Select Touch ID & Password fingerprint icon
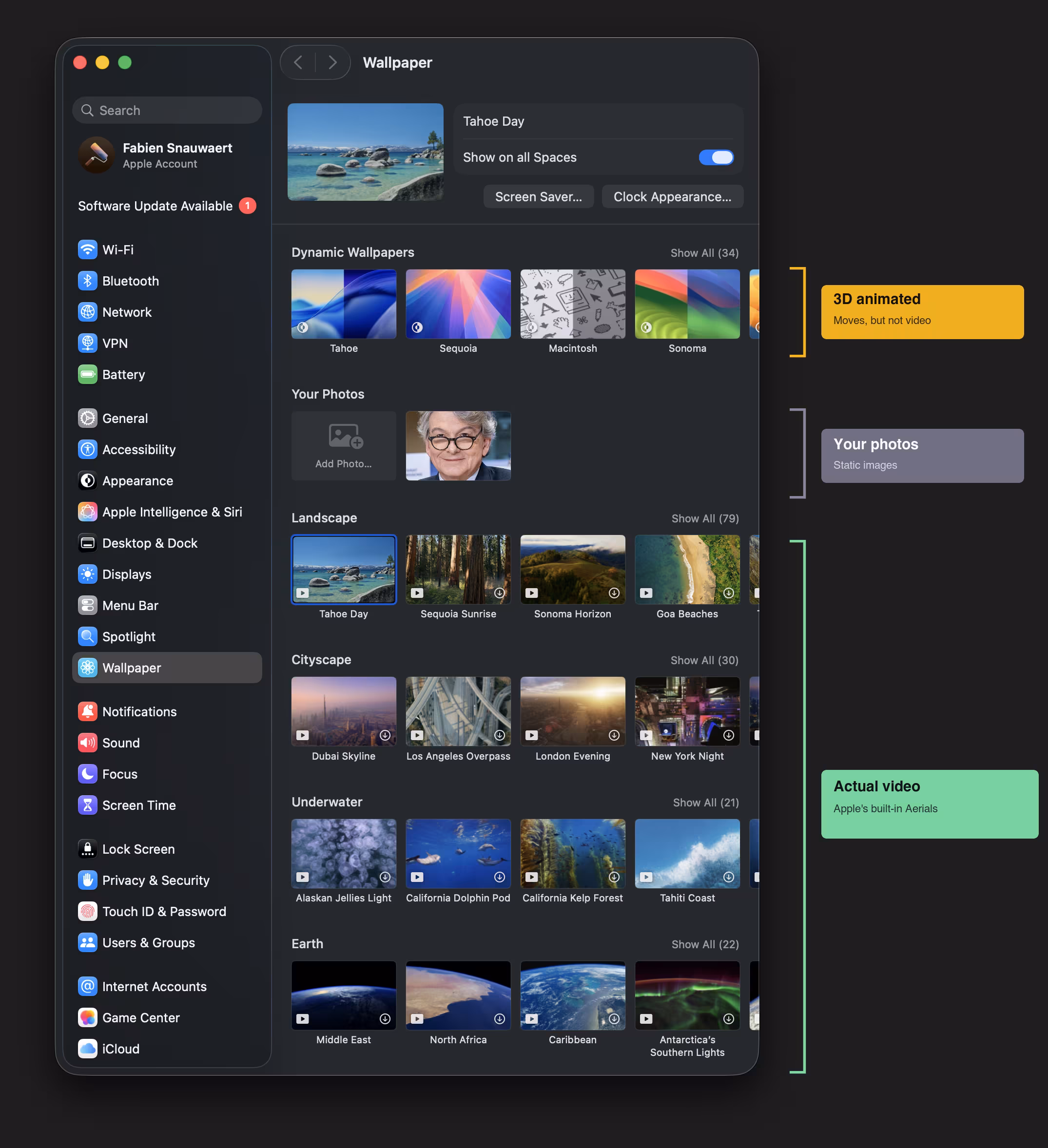Viewport: 1048px width, 1148px height. click(87, 912)
